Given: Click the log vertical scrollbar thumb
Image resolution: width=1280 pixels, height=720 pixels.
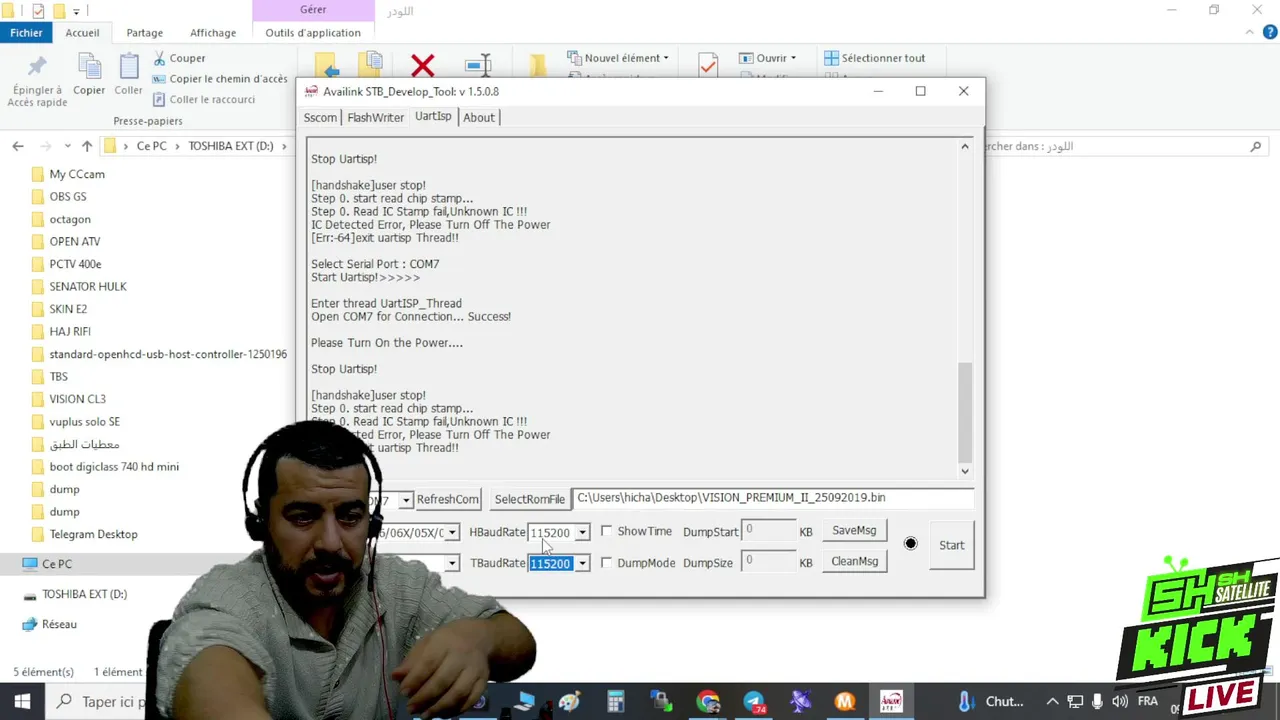Looking at the screenshot, I should 964,412.
